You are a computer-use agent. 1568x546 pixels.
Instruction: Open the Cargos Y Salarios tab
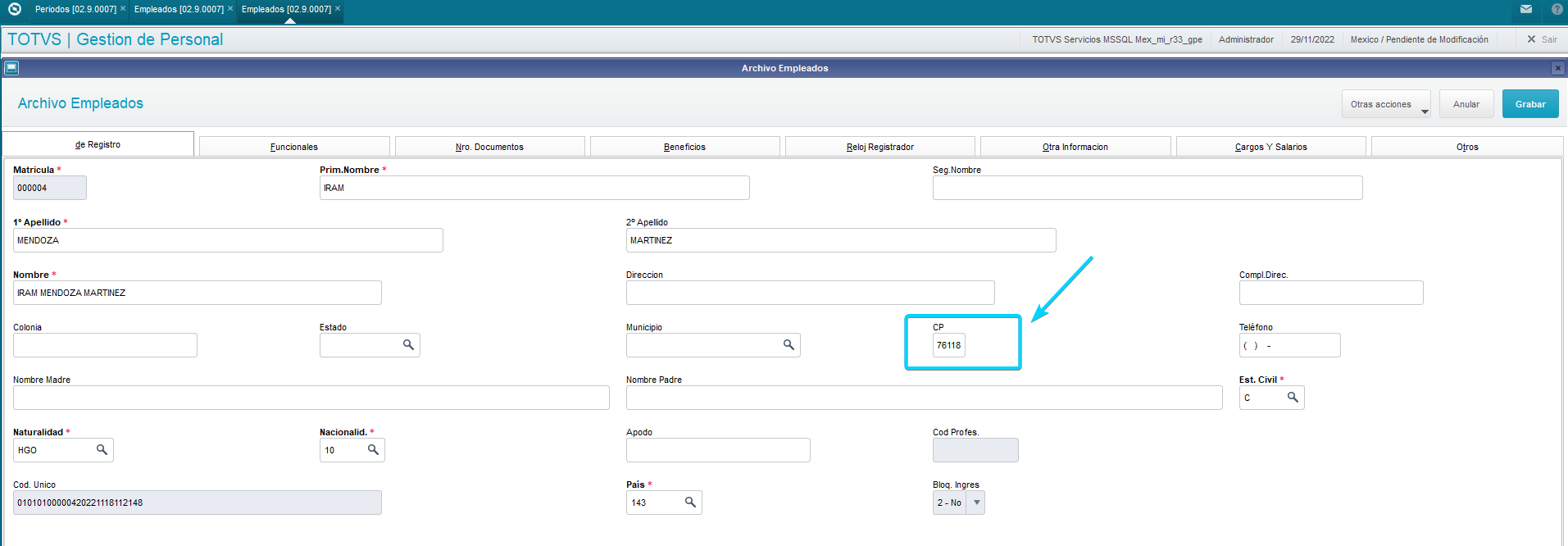1271,147
